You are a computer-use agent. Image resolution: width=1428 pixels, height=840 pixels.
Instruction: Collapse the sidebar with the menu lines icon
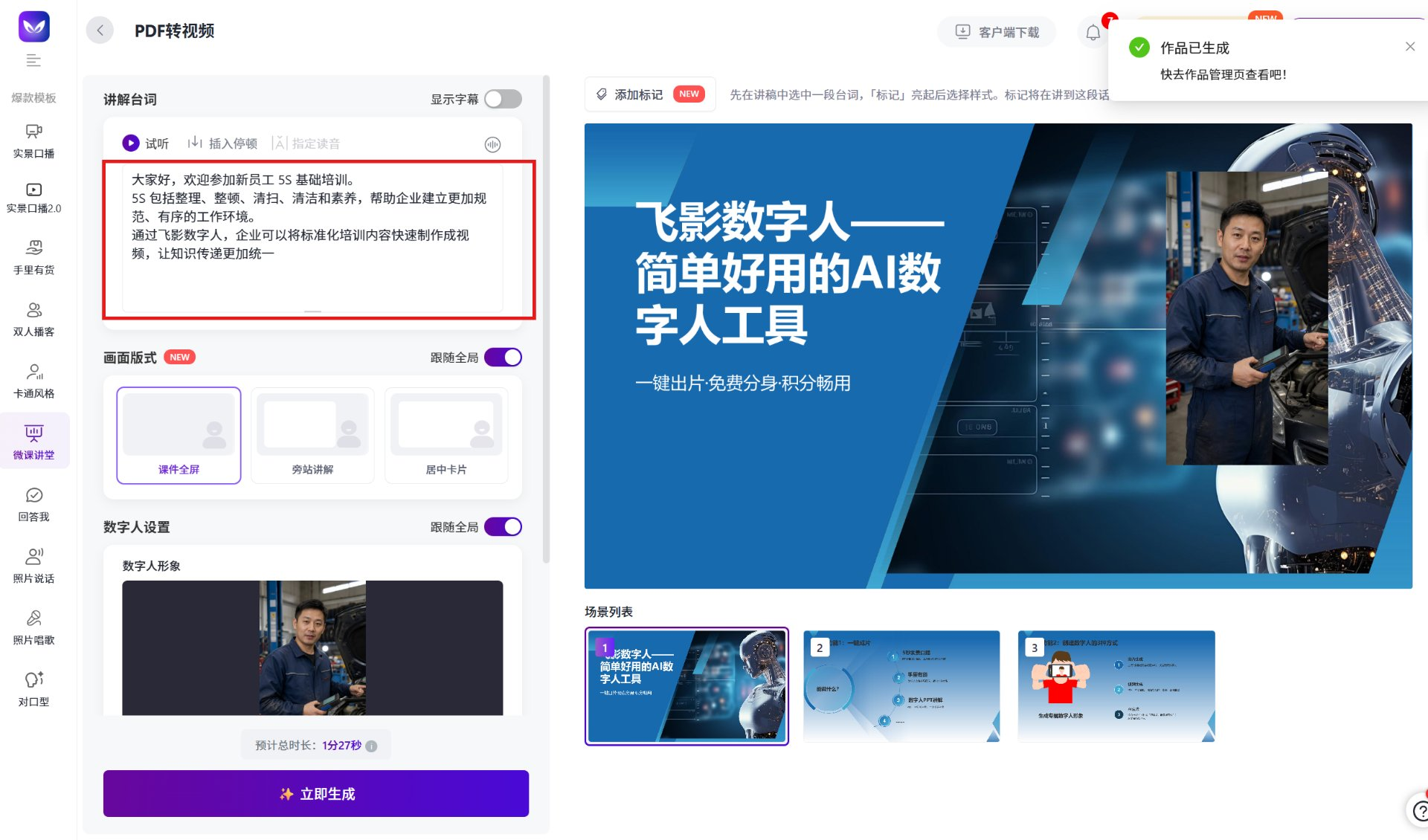click(33, 60)
